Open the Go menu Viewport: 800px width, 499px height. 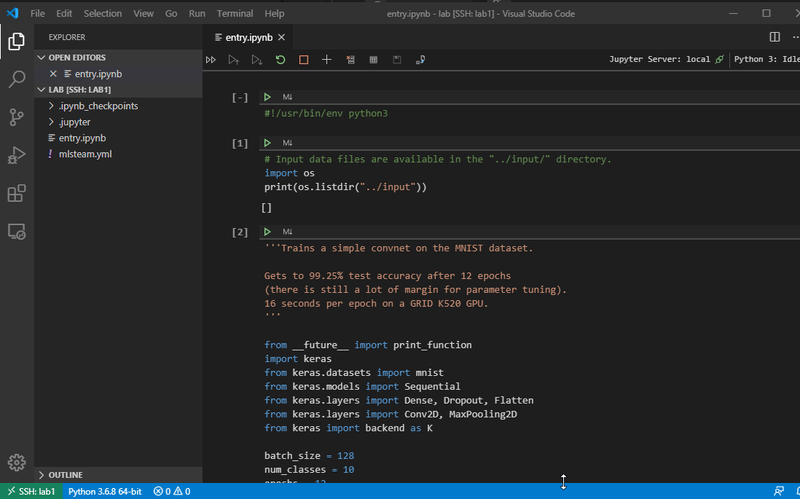(x=171, y=14)
